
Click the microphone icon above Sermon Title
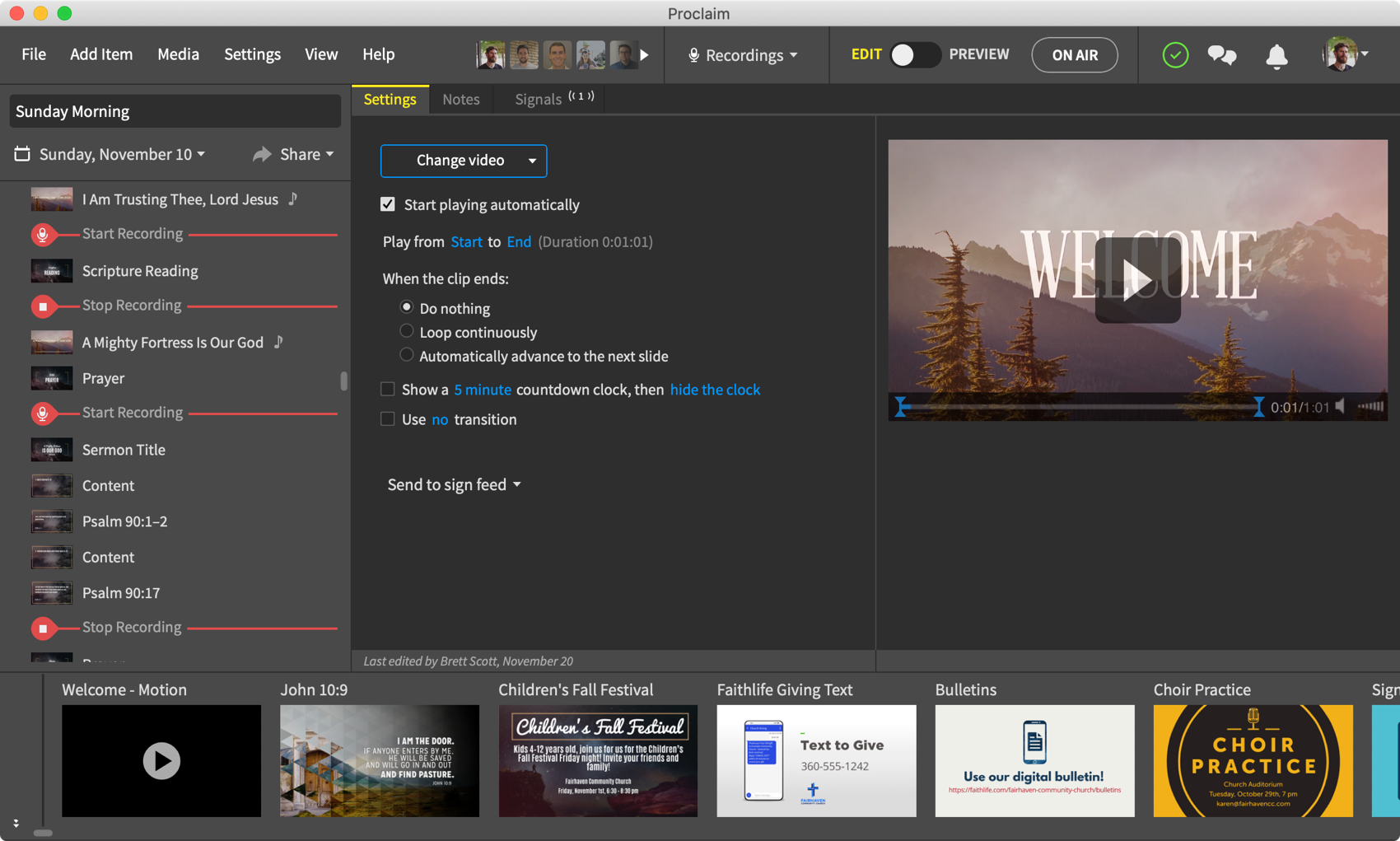pos(43,413)
